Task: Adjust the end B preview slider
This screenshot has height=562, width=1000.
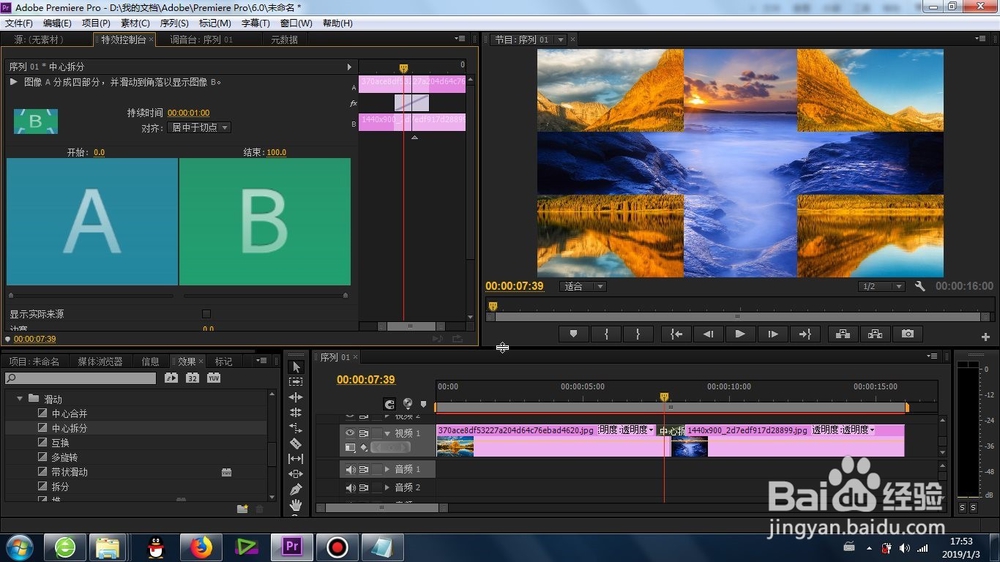Action: (346, 295)
